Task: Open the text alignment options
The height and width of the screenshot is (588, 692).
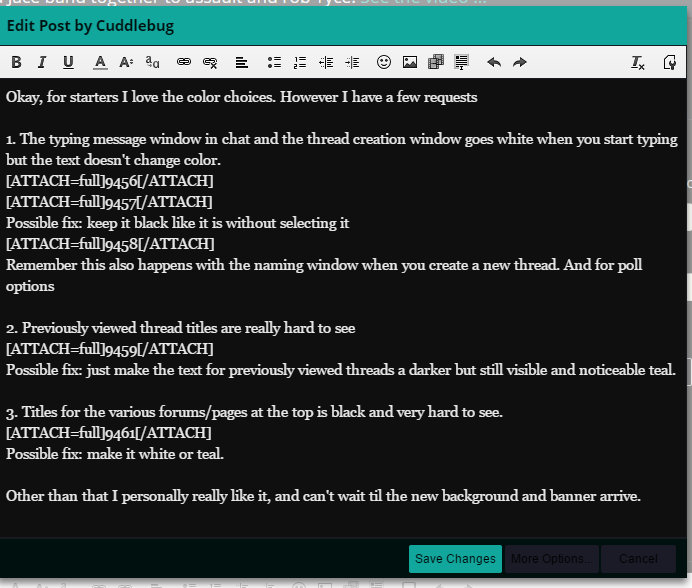Action: (x=241, y=62)
